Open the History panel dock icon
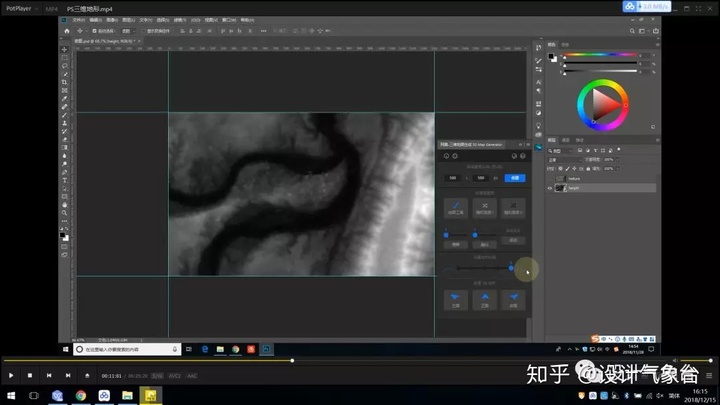The height and width of the screenshot is (405, 720). click(x=538, y=48)
